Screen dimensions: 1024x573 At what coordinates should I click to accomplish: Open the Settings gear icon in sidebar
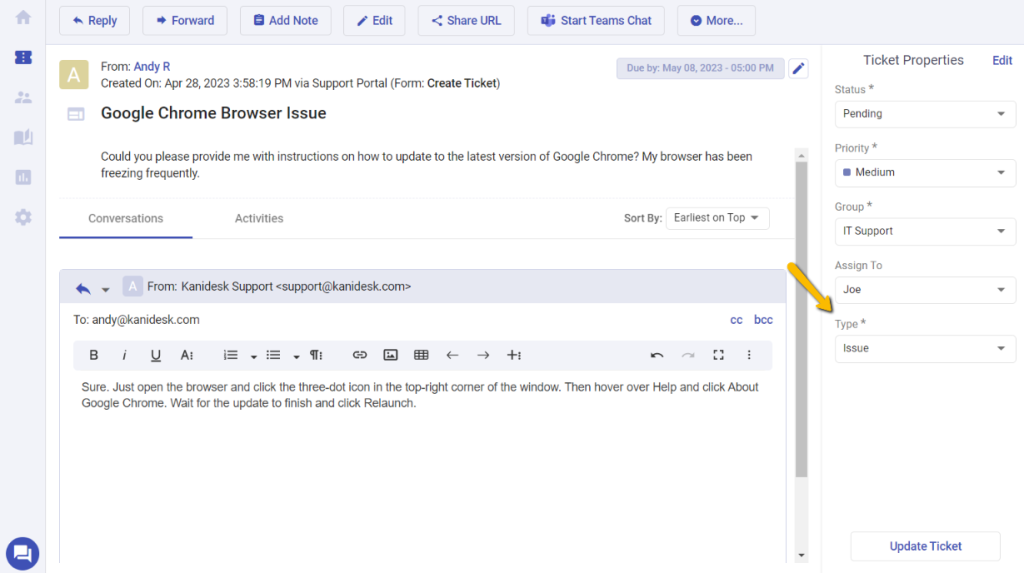click(23, 217)
